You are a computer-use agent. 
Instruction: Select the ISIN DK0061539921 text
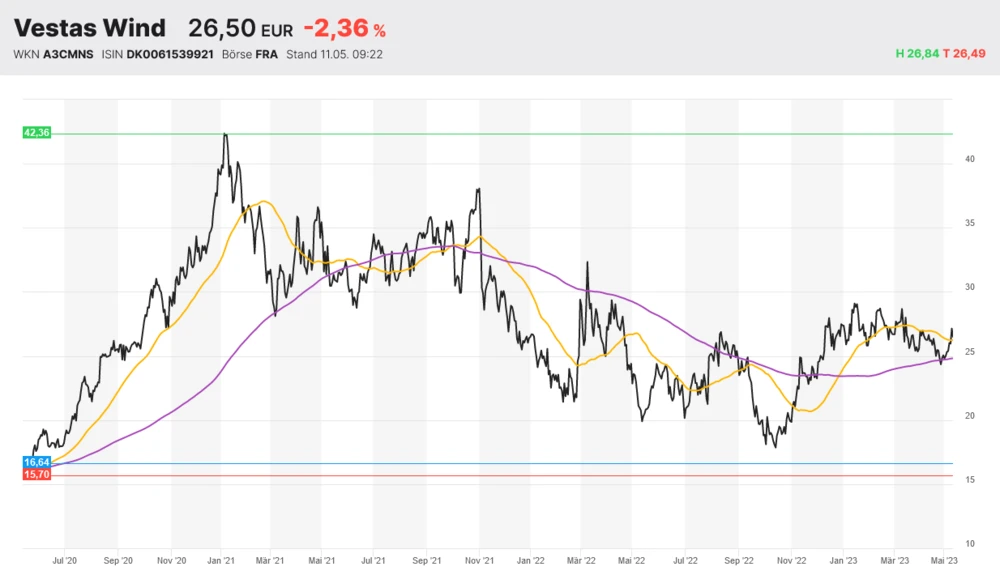tap(158, 54)
